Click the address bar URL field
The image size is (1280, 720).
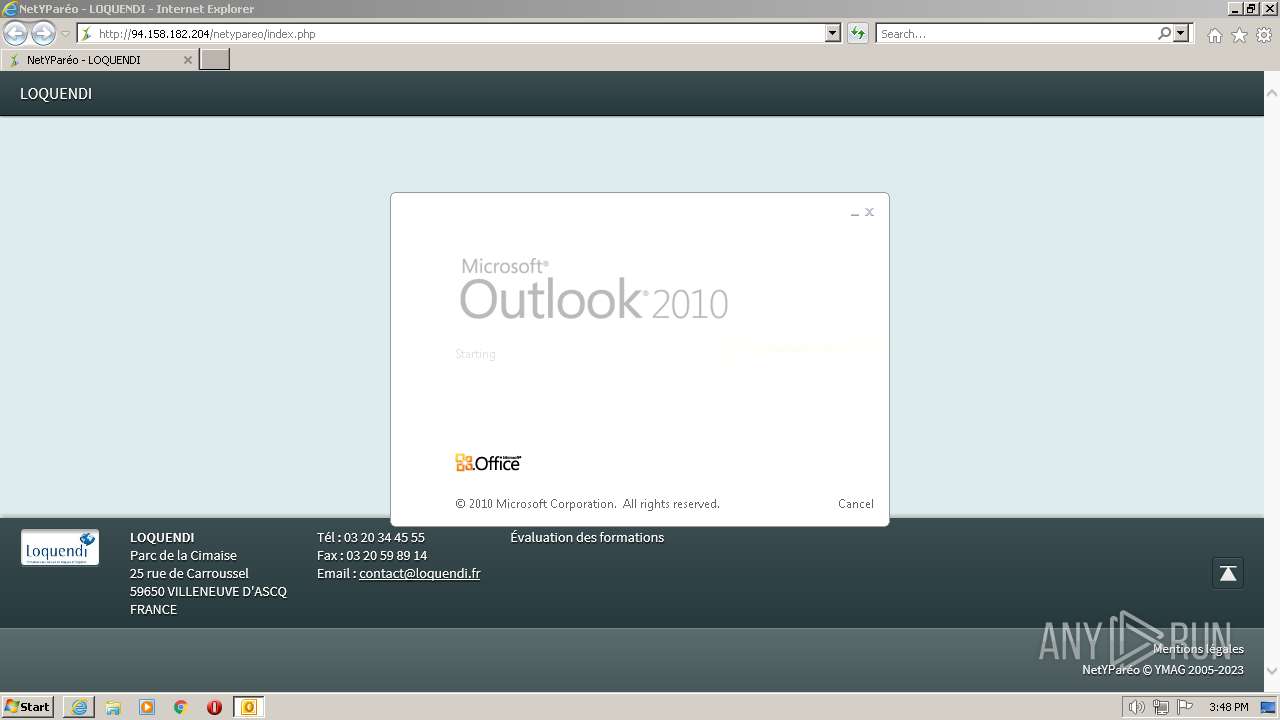point(450,33)
